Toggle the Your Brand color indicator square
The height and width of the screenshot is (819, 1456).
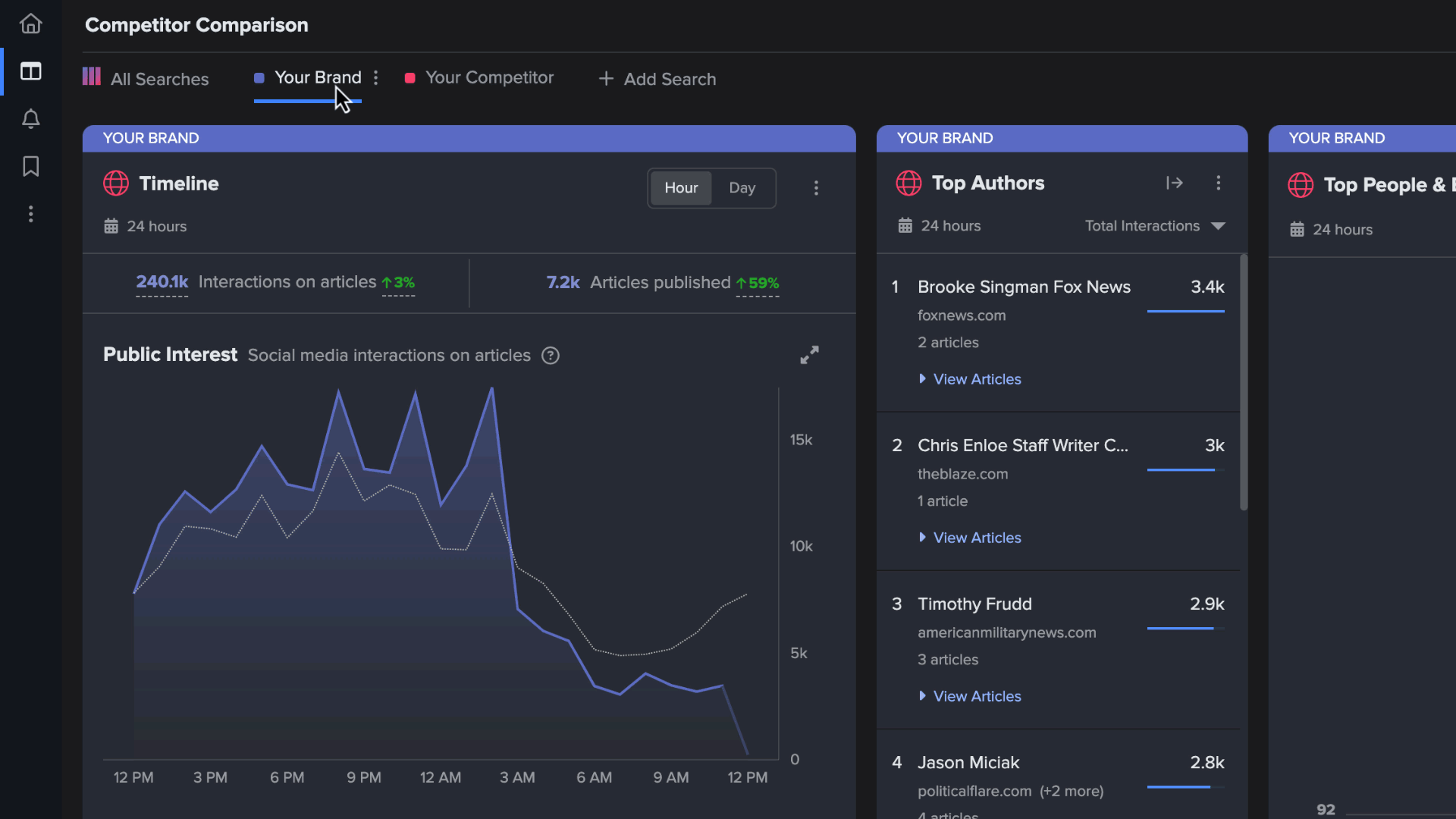pyautogui.click(x=258, y=78)
